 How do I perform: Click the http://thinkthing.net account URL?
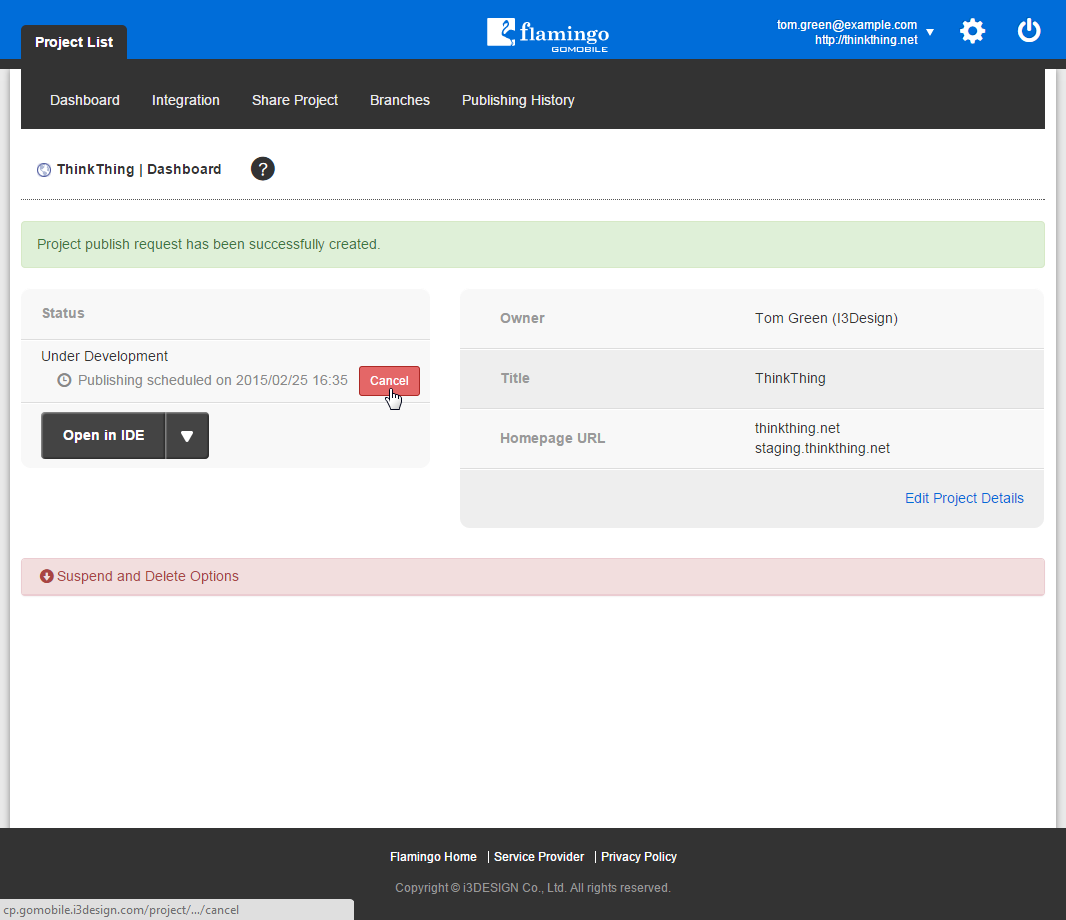coord(866,40)
